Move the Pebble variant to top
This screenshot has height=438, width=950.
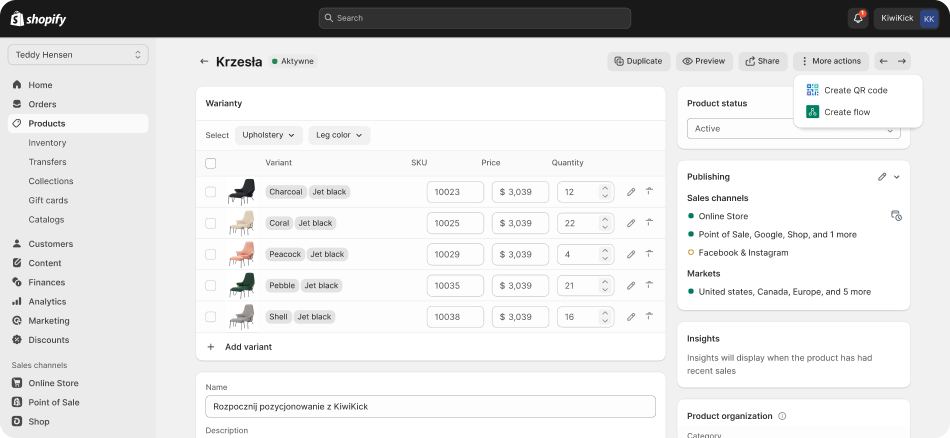pyautogui.click(x=649, y=285)
